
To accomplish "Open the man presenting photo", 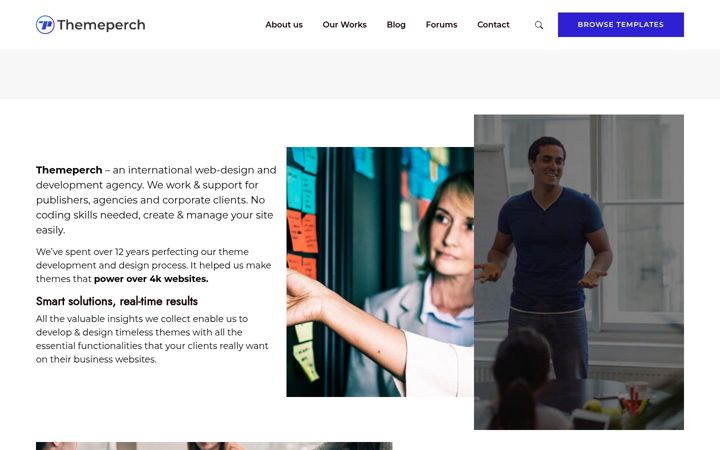I will pos(579,272).
